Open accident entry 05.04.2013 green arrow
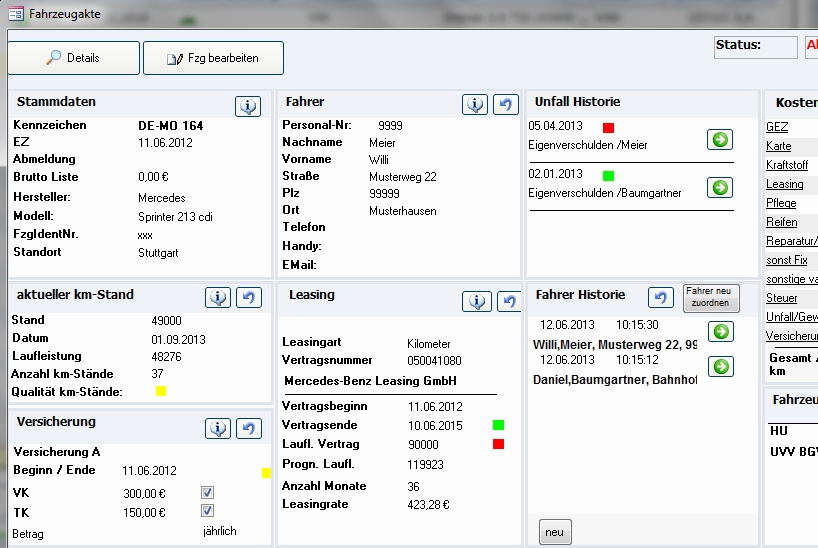818x548 pixels. tap(720, 139)
